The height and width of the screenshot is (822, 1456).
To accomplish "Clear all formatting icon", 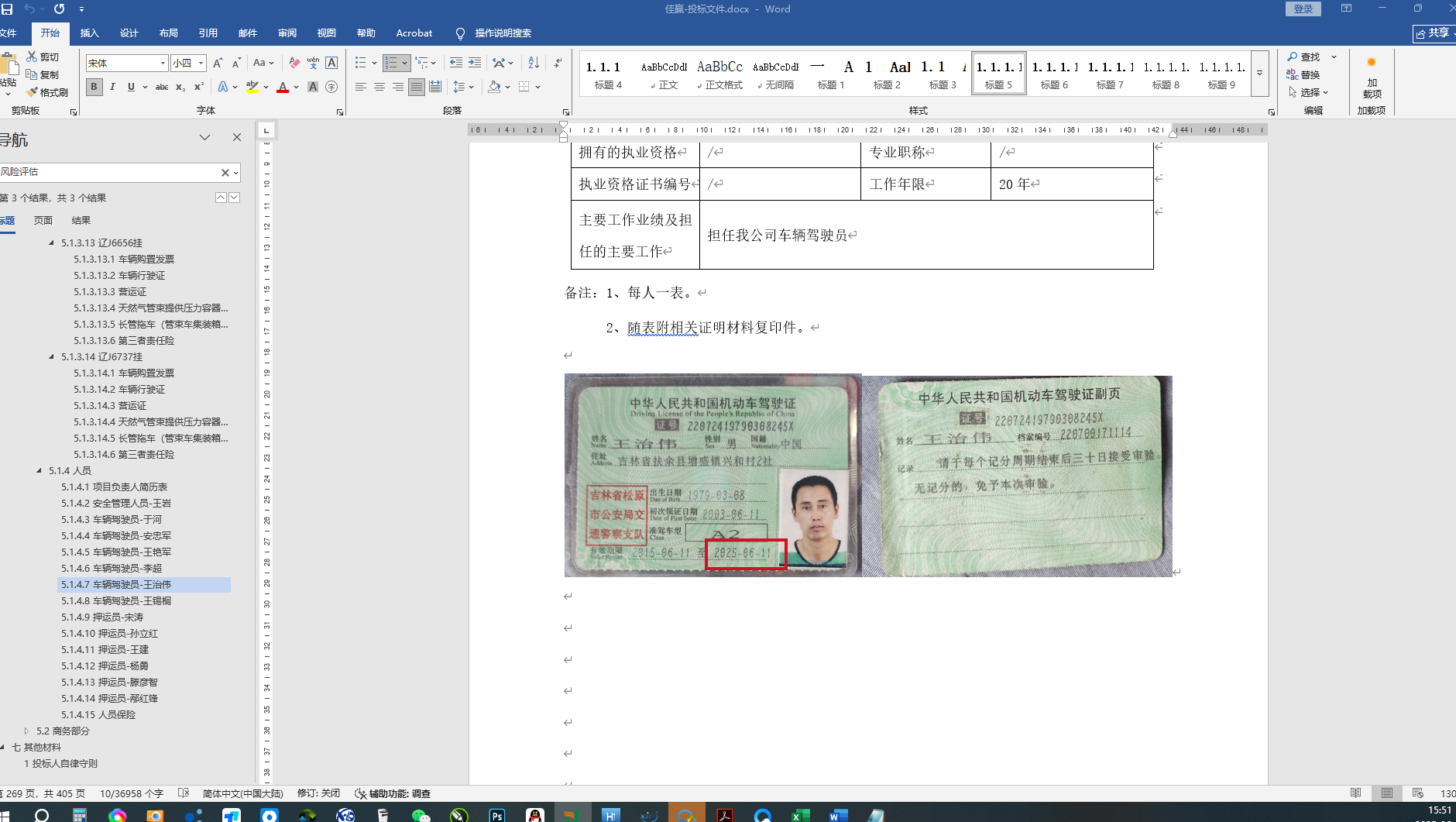I will pos(294,63).
